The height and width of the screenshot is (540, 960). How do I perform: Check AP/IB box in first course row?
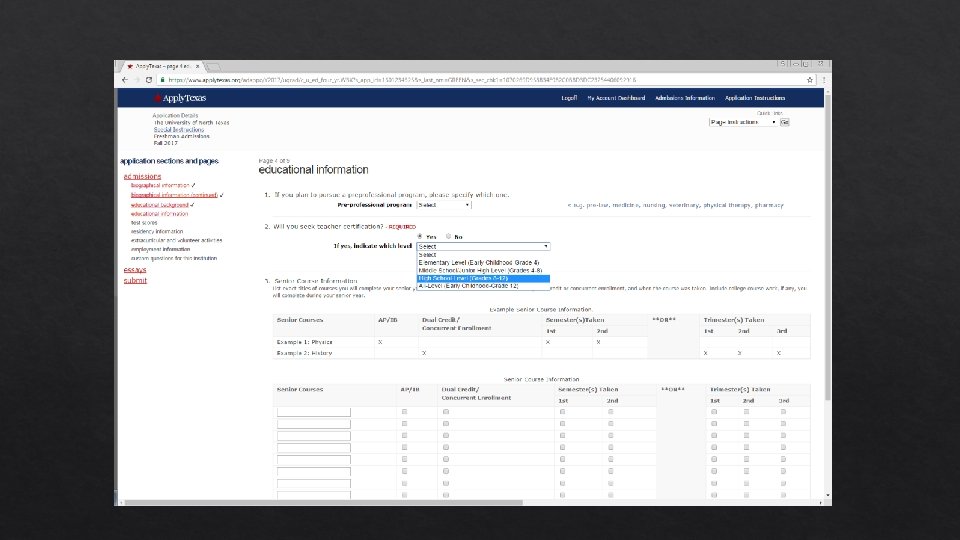tap(404, 412)
